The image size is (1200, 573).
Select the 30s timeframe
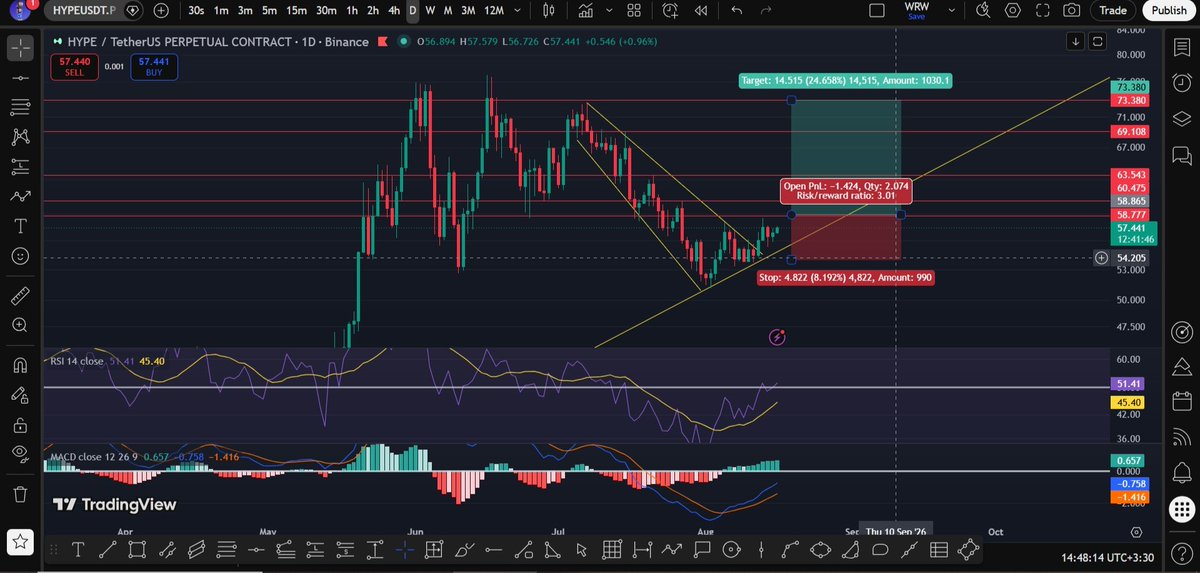194,10
